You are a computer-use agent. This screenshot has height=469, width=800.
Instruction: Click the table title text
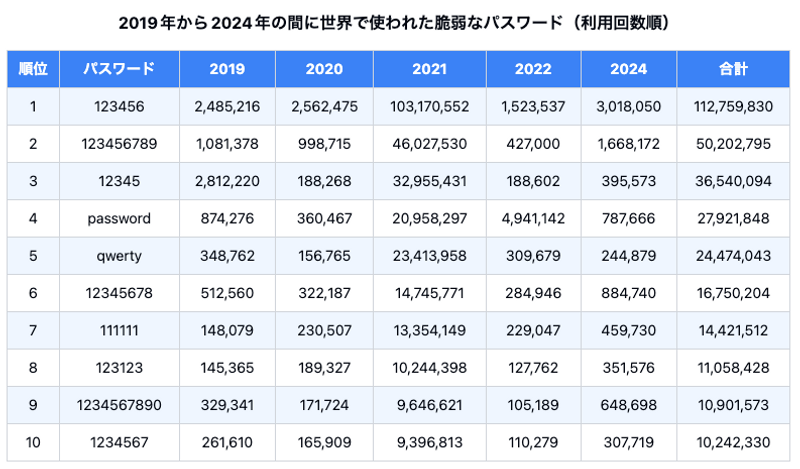pos(400,21)
